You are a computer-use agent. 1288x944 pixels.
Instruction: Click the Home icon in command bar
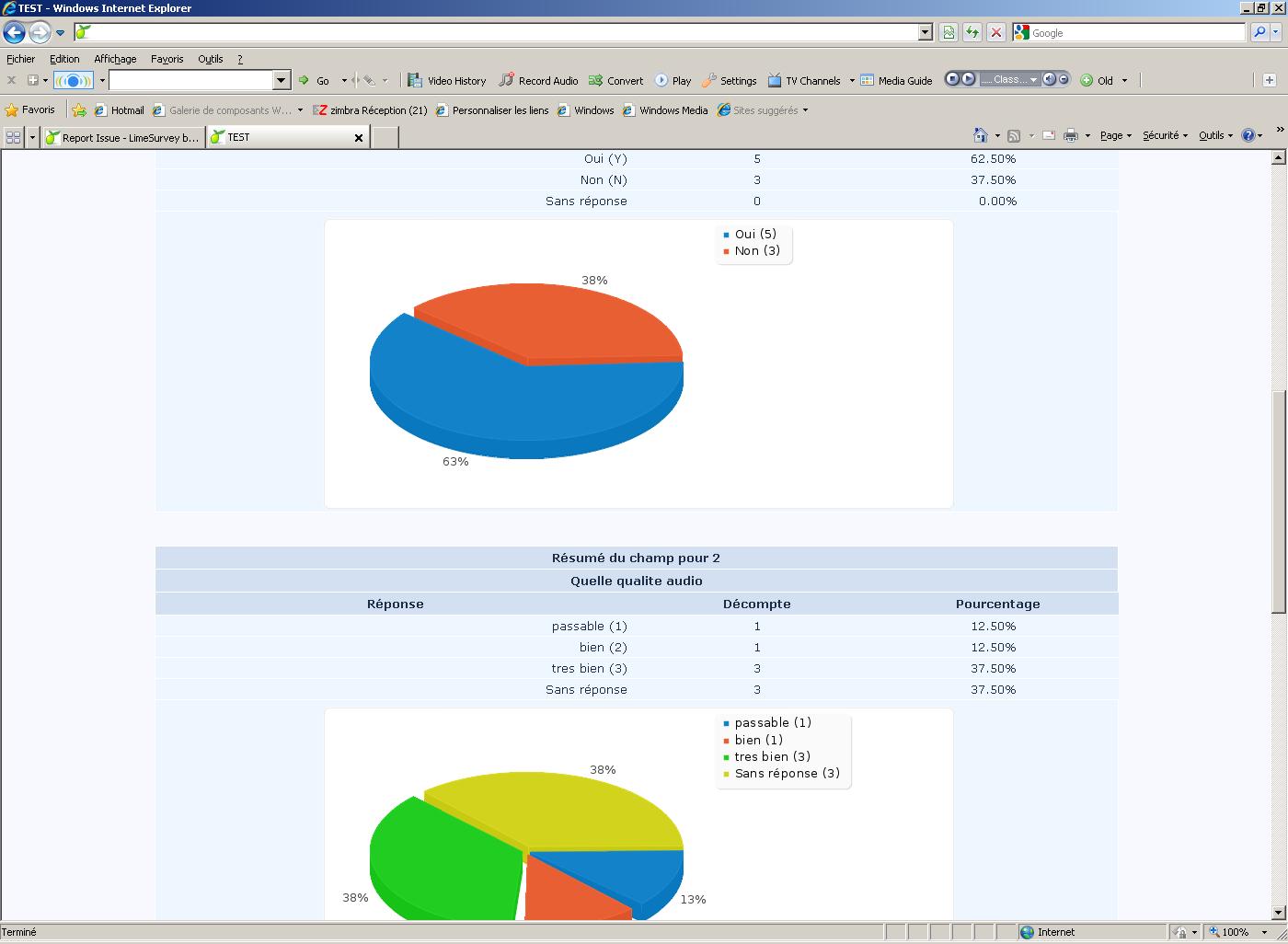(x=980, y=135)
